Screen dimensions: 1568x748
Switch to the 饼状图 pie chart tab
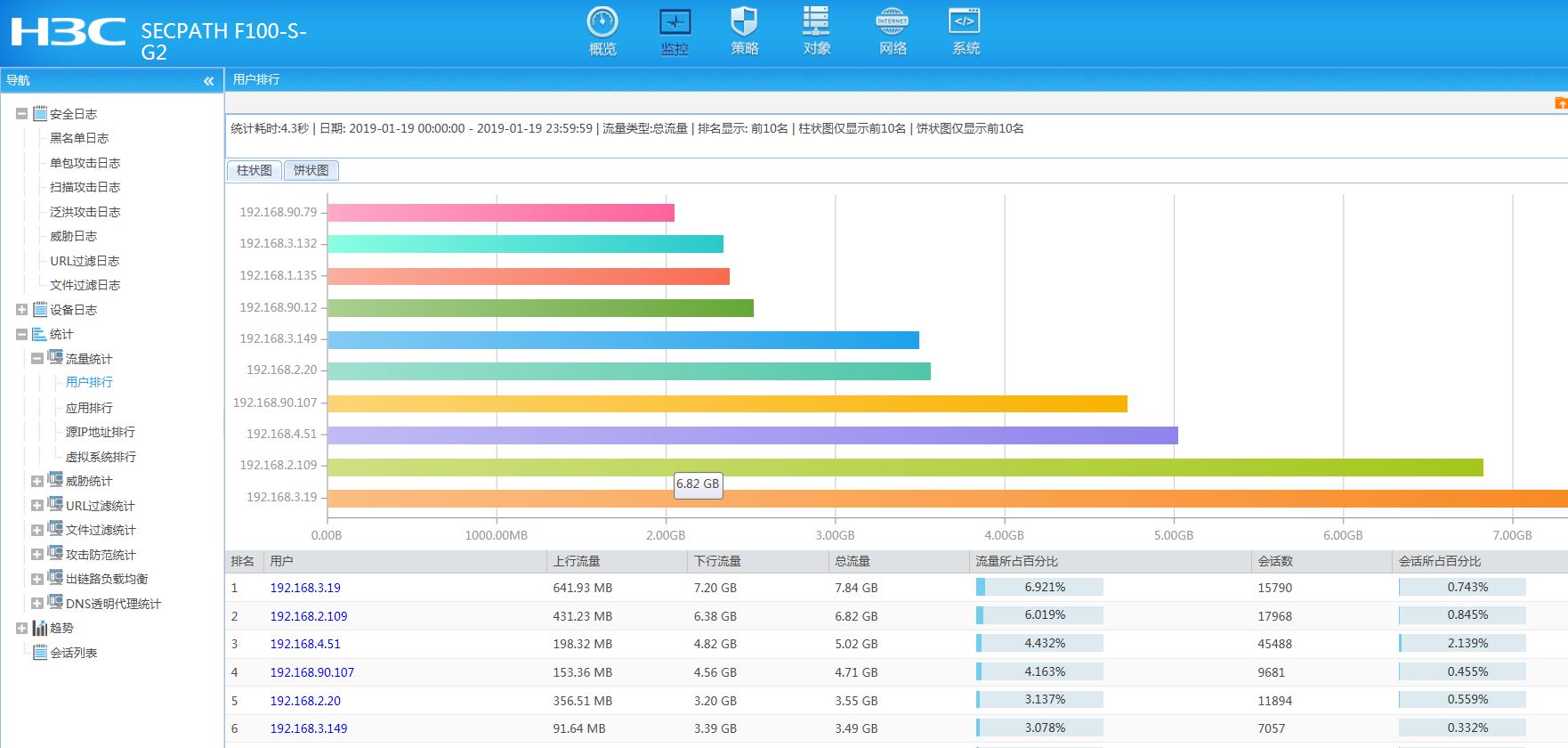[311, 170]
